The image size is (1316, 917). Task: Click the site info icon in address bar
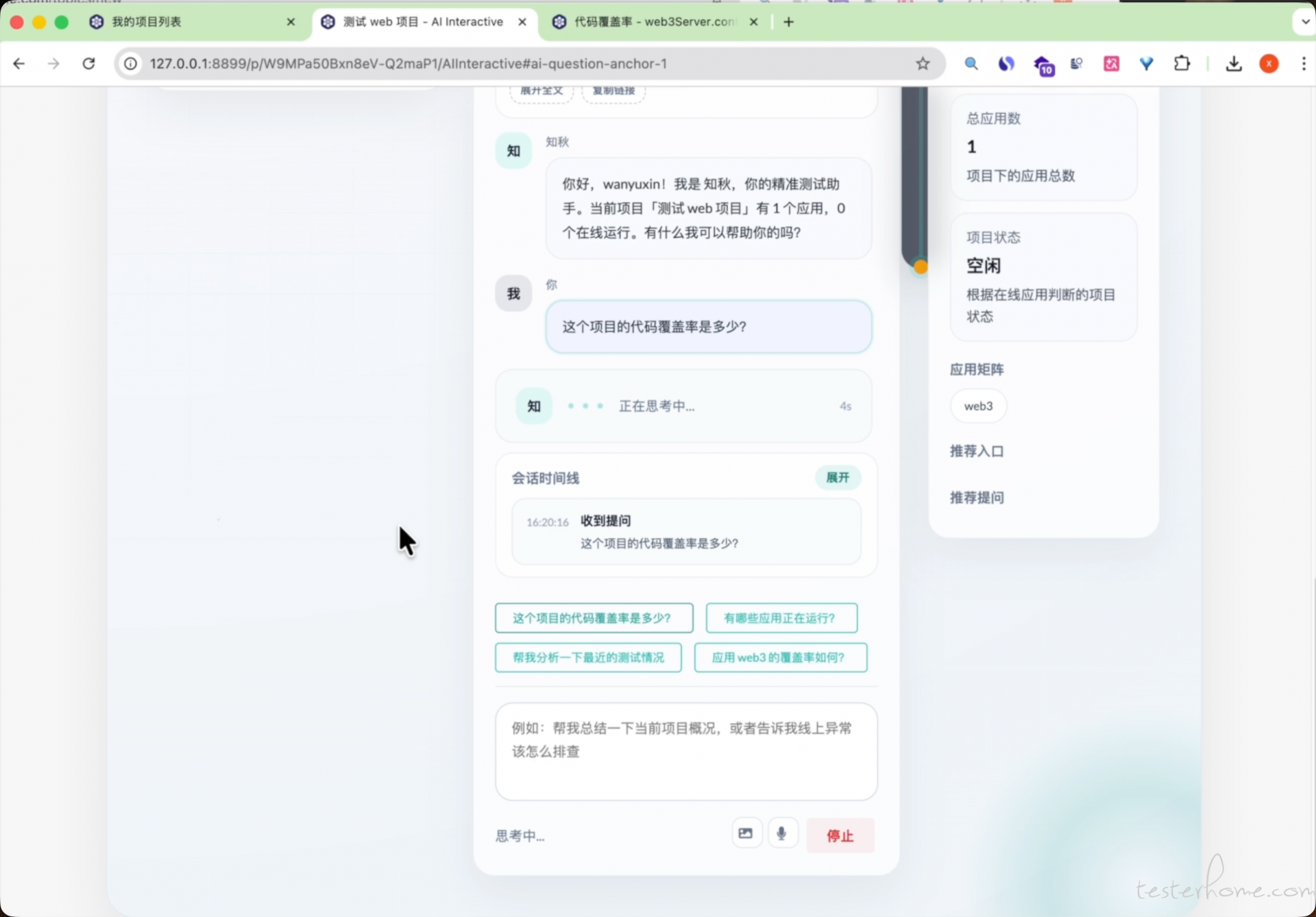(130, 64)
